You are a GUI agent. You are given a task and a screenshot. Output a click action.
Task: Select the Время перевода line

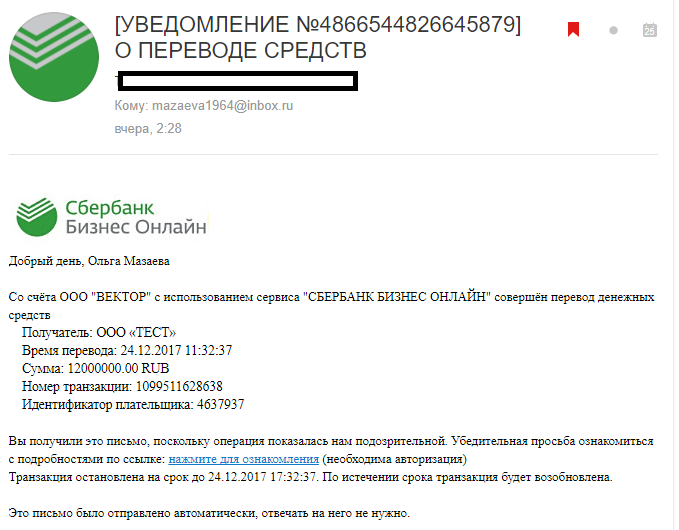coord(127,350)
